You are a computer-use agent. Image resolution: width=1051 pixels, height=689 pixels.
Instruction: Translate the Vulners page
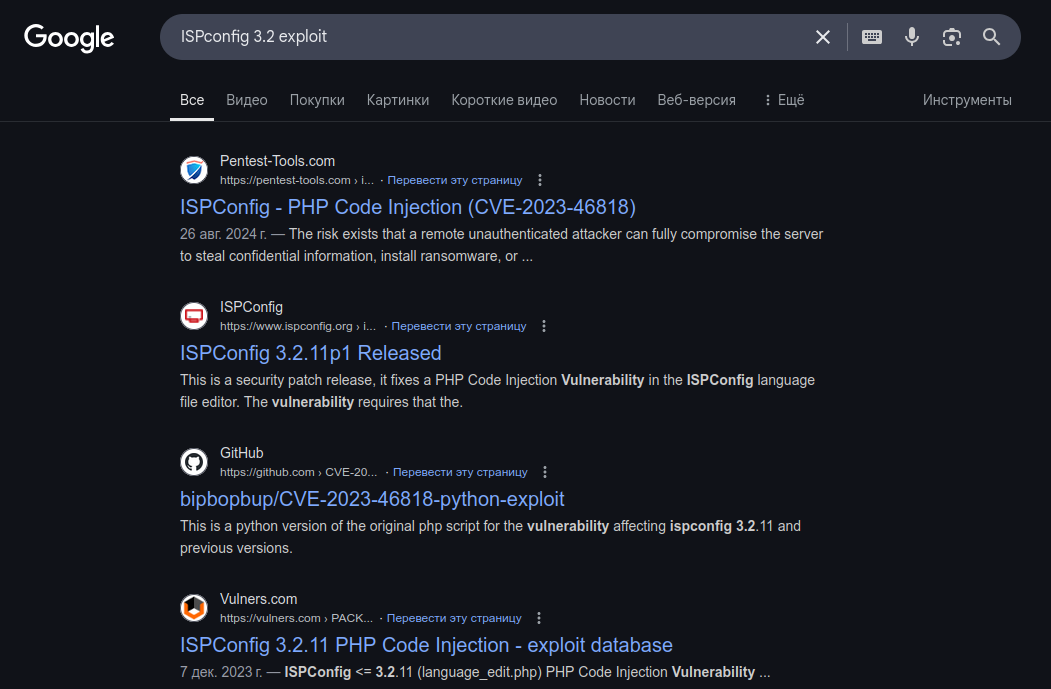click(454, 619)
